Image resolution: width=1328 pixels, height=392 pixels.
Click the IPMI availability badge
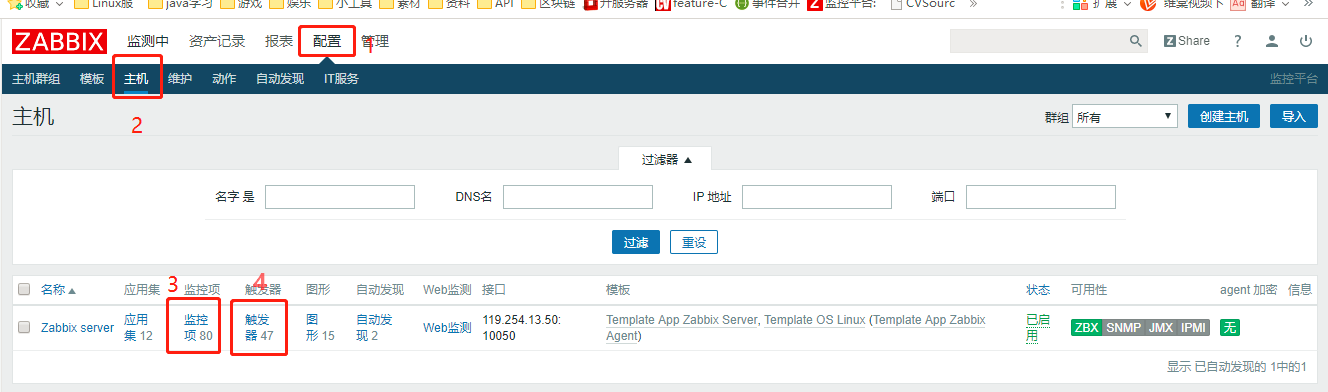point(1194,327)
